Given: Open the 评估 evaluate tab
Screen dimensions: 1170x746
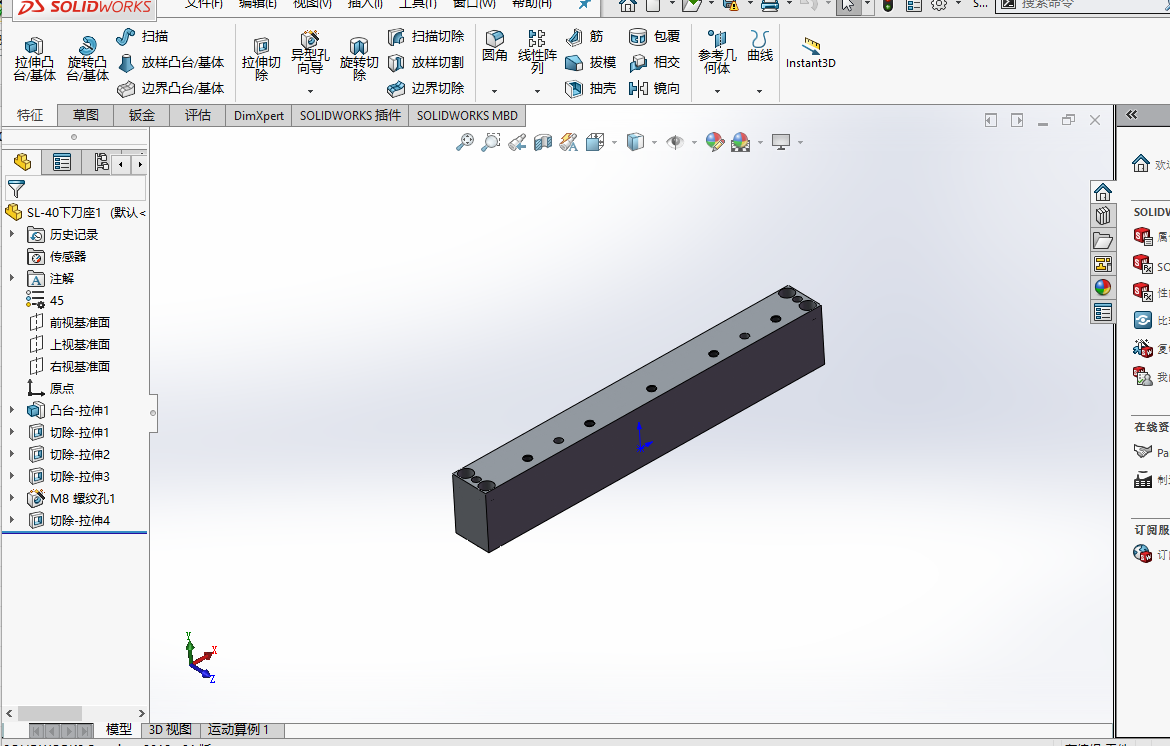Looking at the screenshot, I should click(x=198, y=115).
